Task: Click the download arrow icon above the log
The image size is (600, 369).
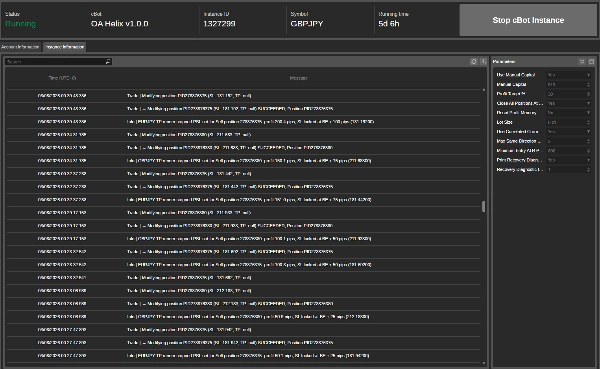Action: (483, 62)
